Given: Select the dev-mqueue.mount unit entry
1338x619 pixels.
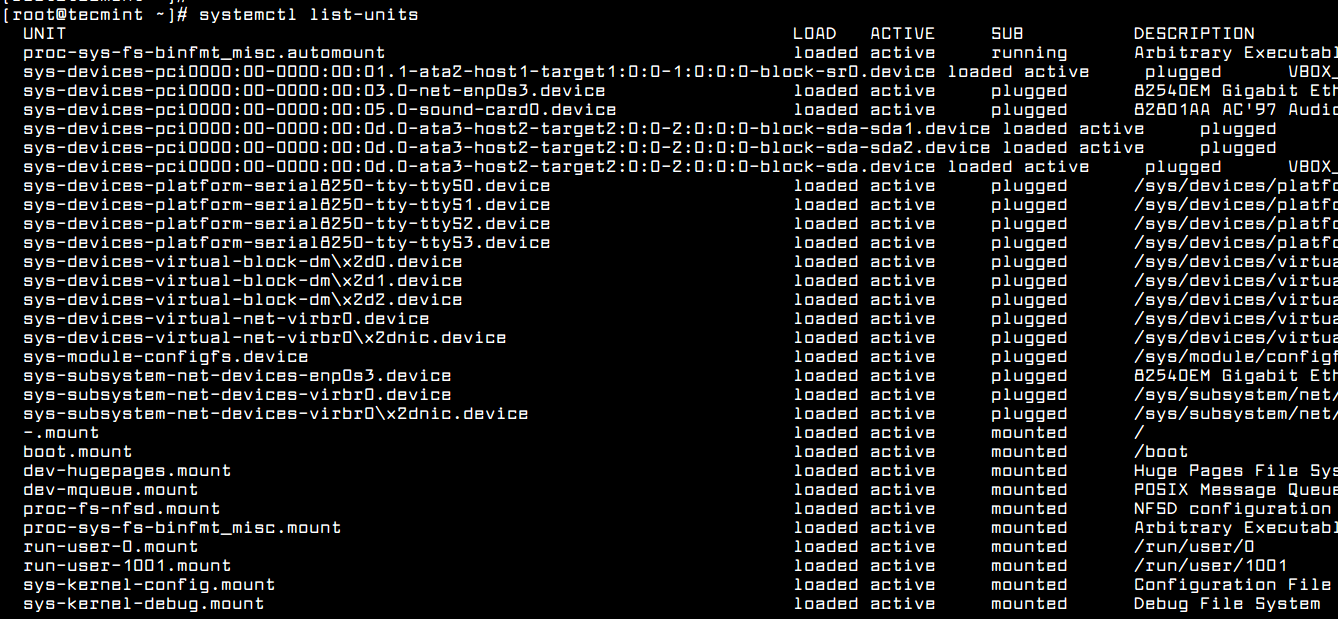Looking at the screenshot, I should pos(111,490).
